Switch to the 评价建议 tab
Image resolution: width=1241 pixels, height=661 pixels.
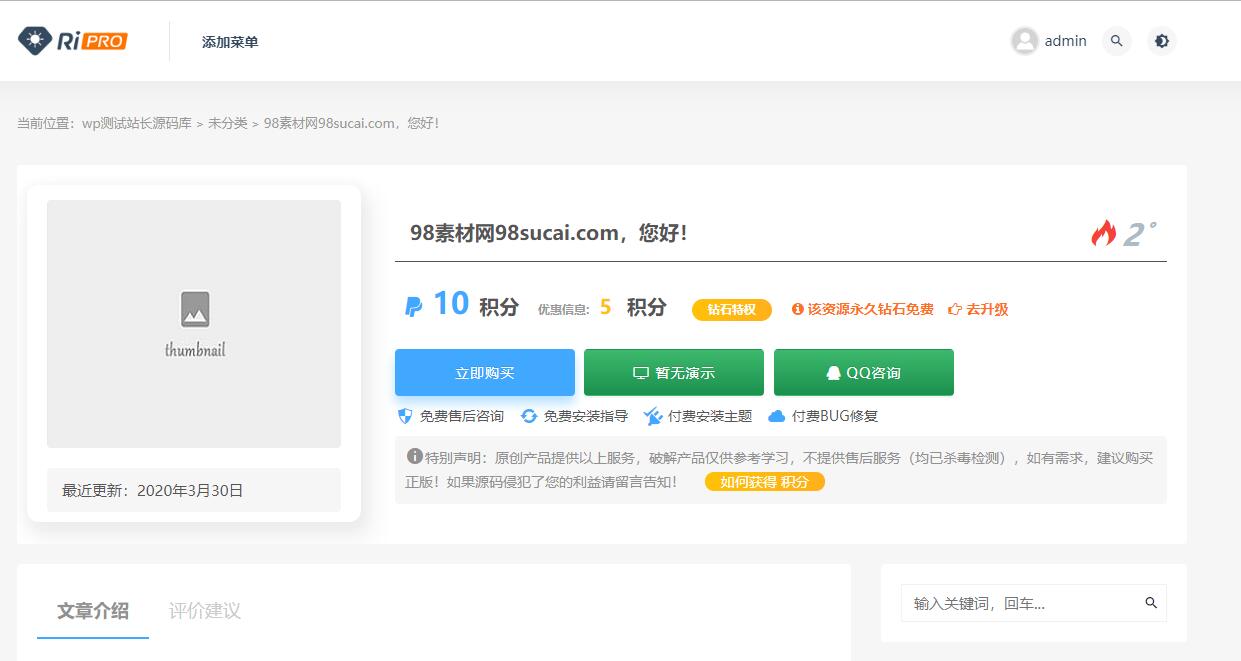point(206,611)
